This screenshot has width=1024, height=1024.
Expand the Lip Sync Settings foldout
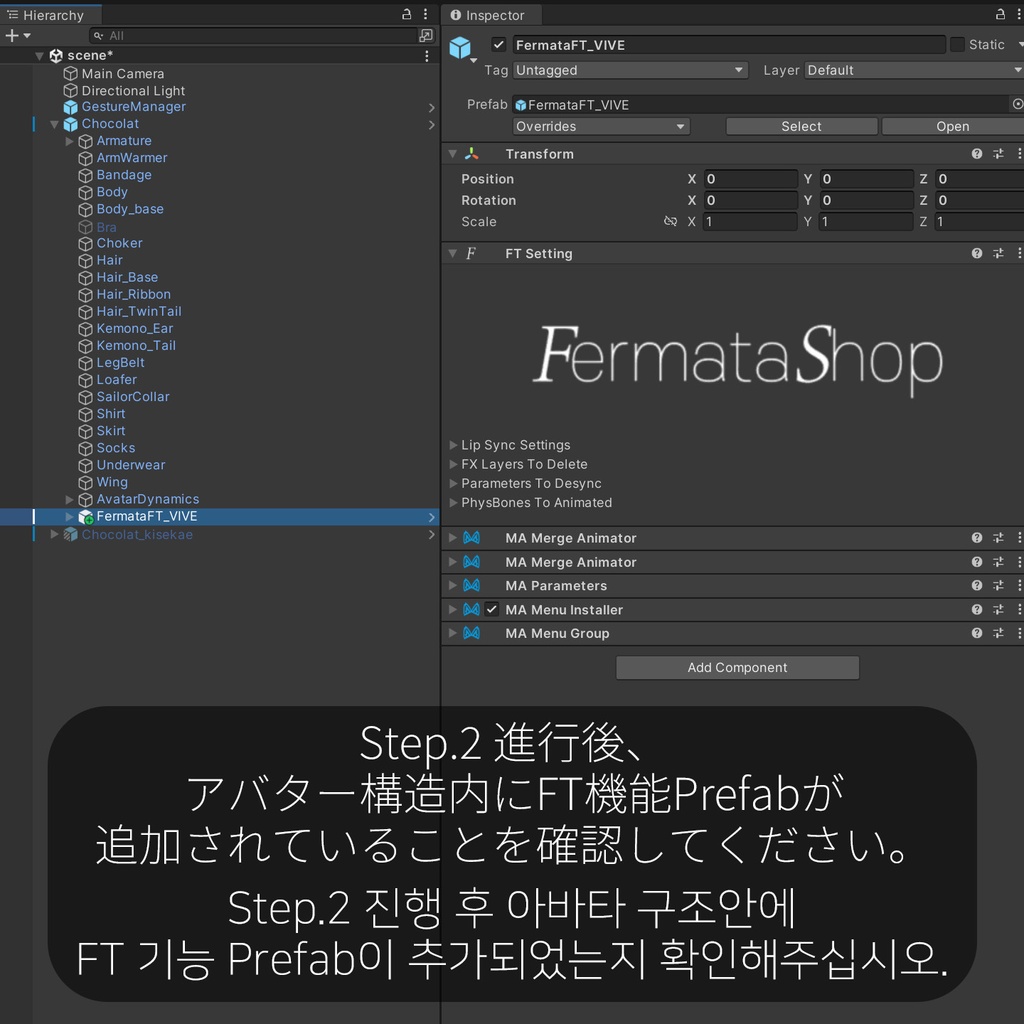[x=453, y=445]
